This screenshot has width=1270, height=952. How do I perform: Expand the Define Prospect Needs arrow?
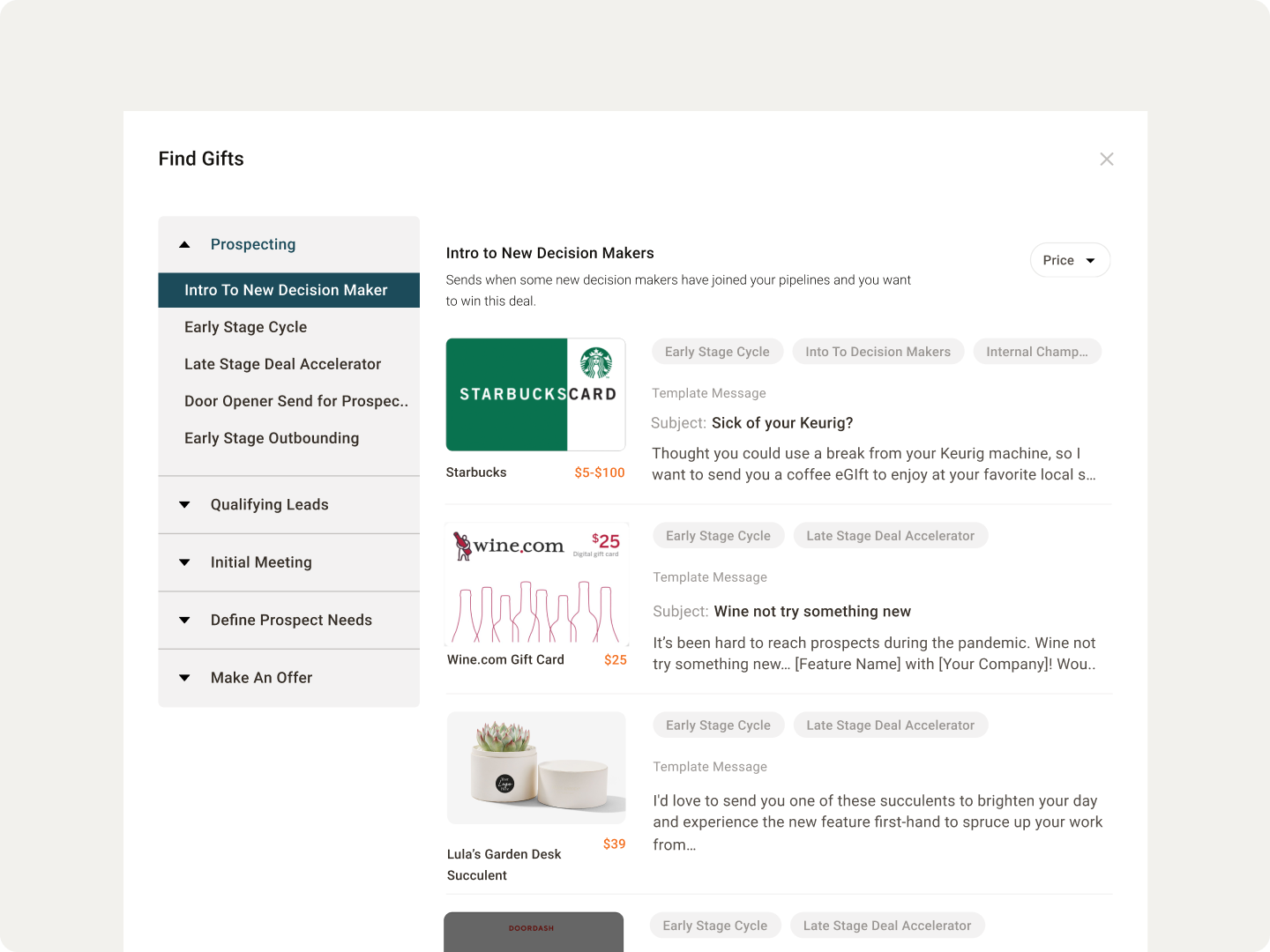(x=184, y=621)
